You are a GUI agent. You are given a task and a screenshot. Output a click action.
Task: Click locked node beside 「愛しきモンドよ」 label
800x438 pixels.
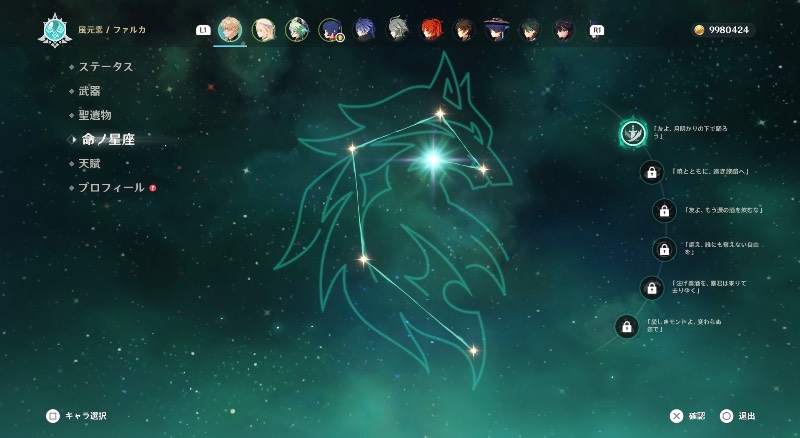click(x=627, y=326)
